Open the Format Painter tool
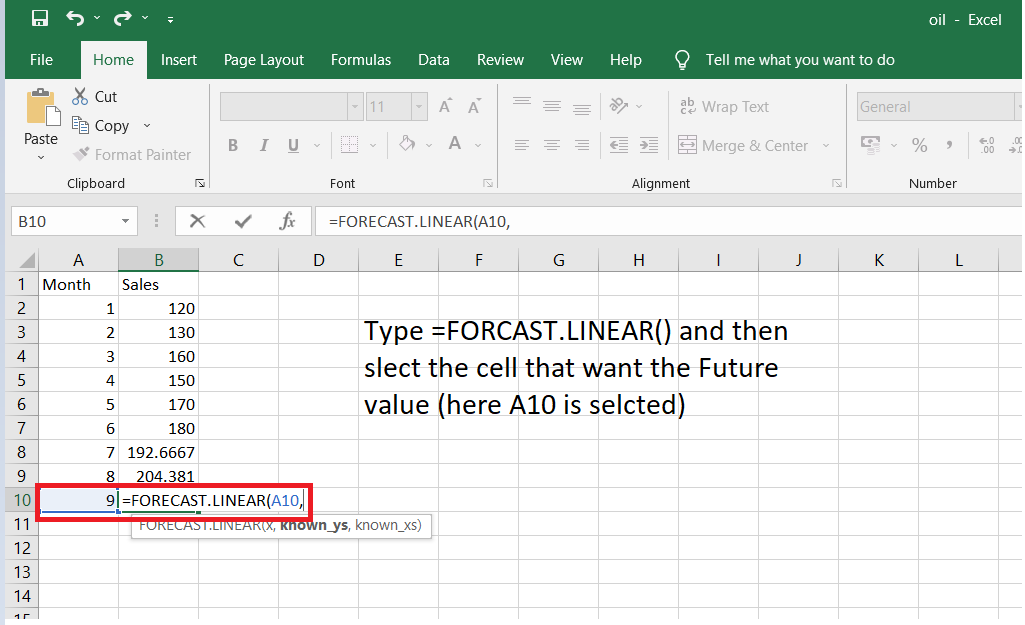Screen dimensions: 1025x625 pyautogui.click(x=133, y=154)
